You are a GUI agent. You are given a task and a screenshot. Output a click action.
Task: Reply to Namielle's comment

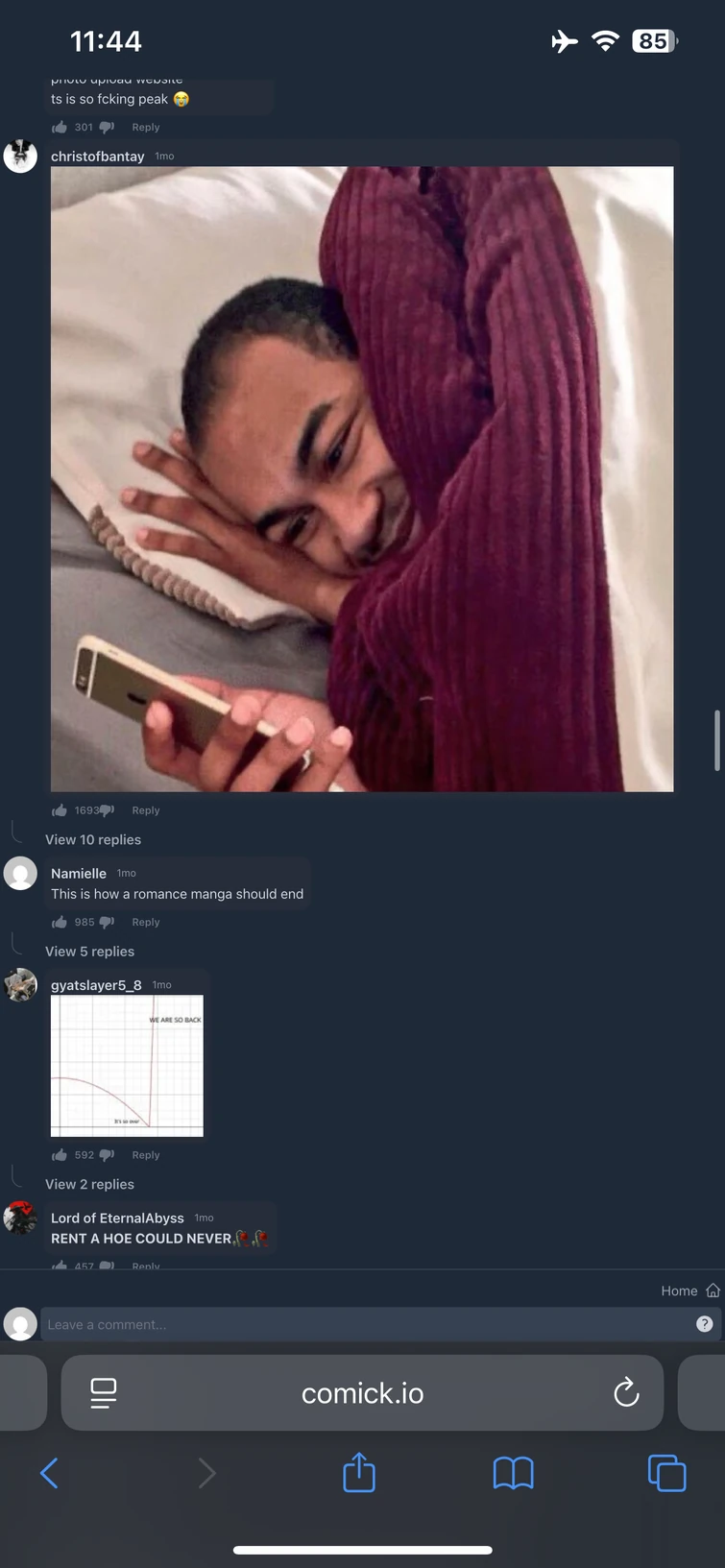tap(146, 922)
